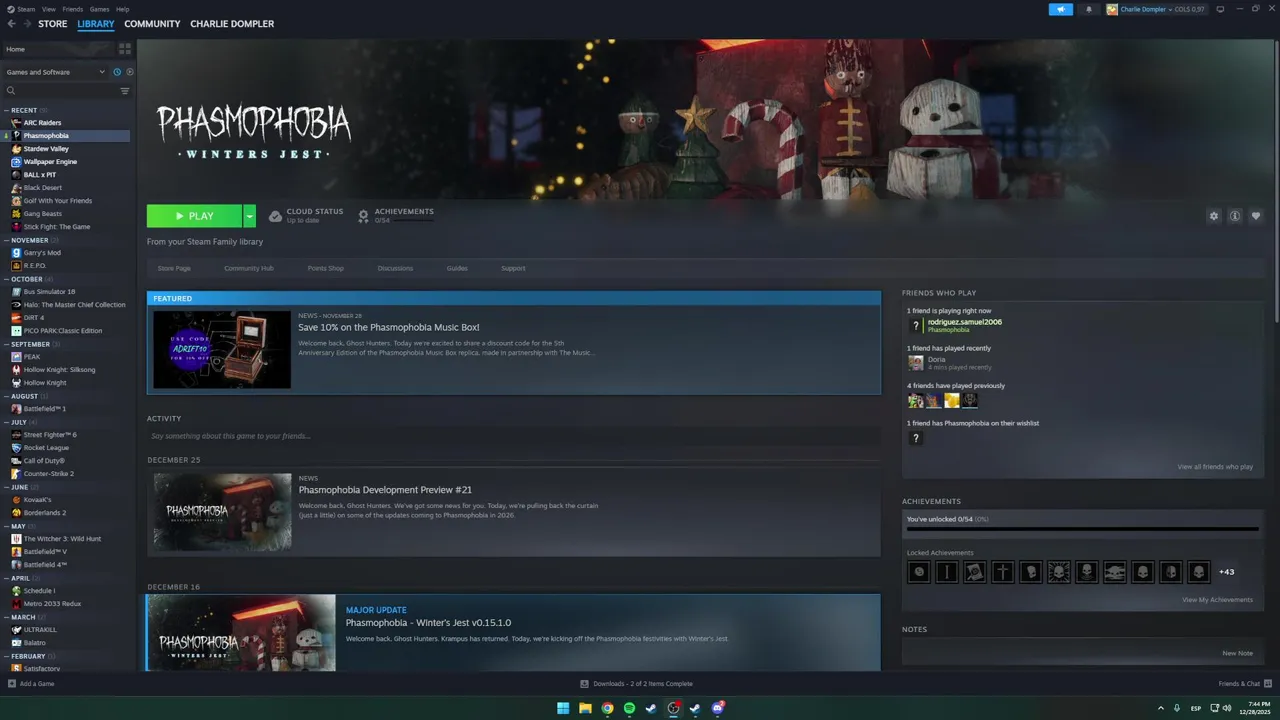Image resolution: width=1280 pixels, height=720 pixels.
Task: Open Spotify from the taskbar
Action: click(x=629, y=708)
